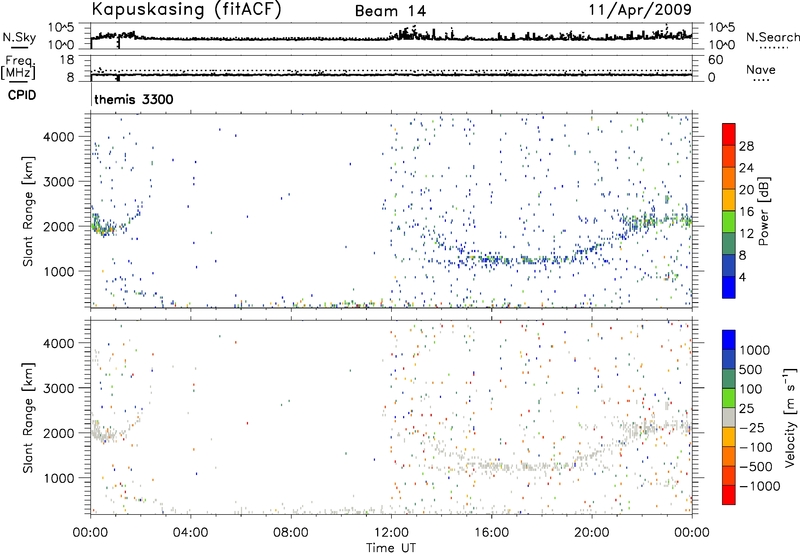800x554 pixels.
Task: Click the date 11/Apr/2009
Action: (x=640, y=10)
